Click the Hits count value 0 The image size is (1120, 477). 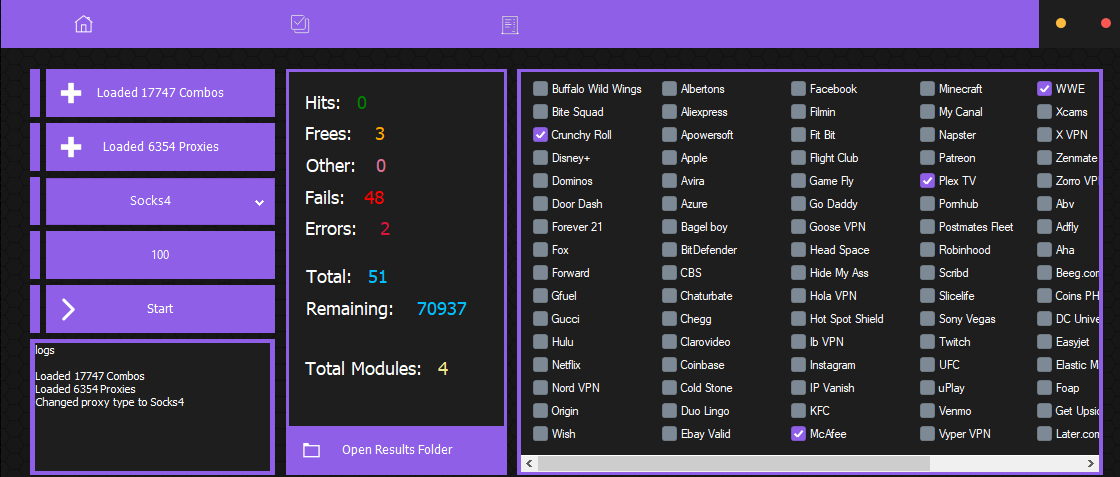361,103
